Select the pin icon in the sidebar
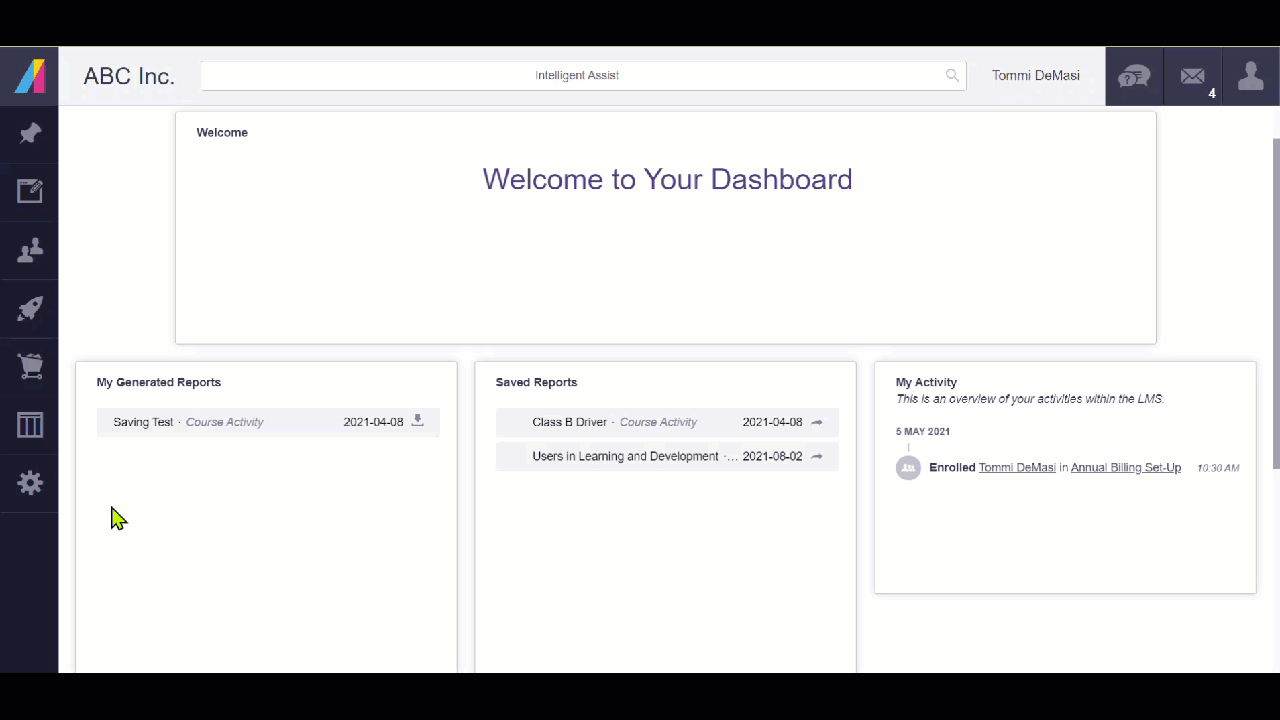1280x720 pixels. click(30, 133)
